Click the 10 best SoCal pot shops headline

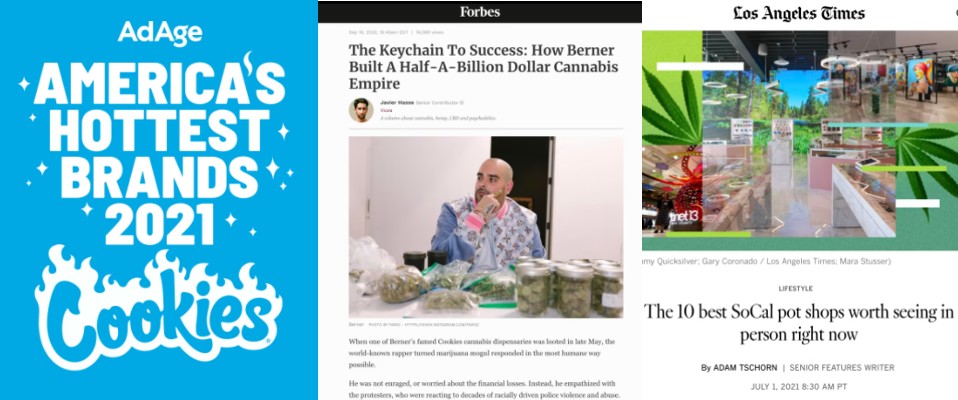click(799, 323)
